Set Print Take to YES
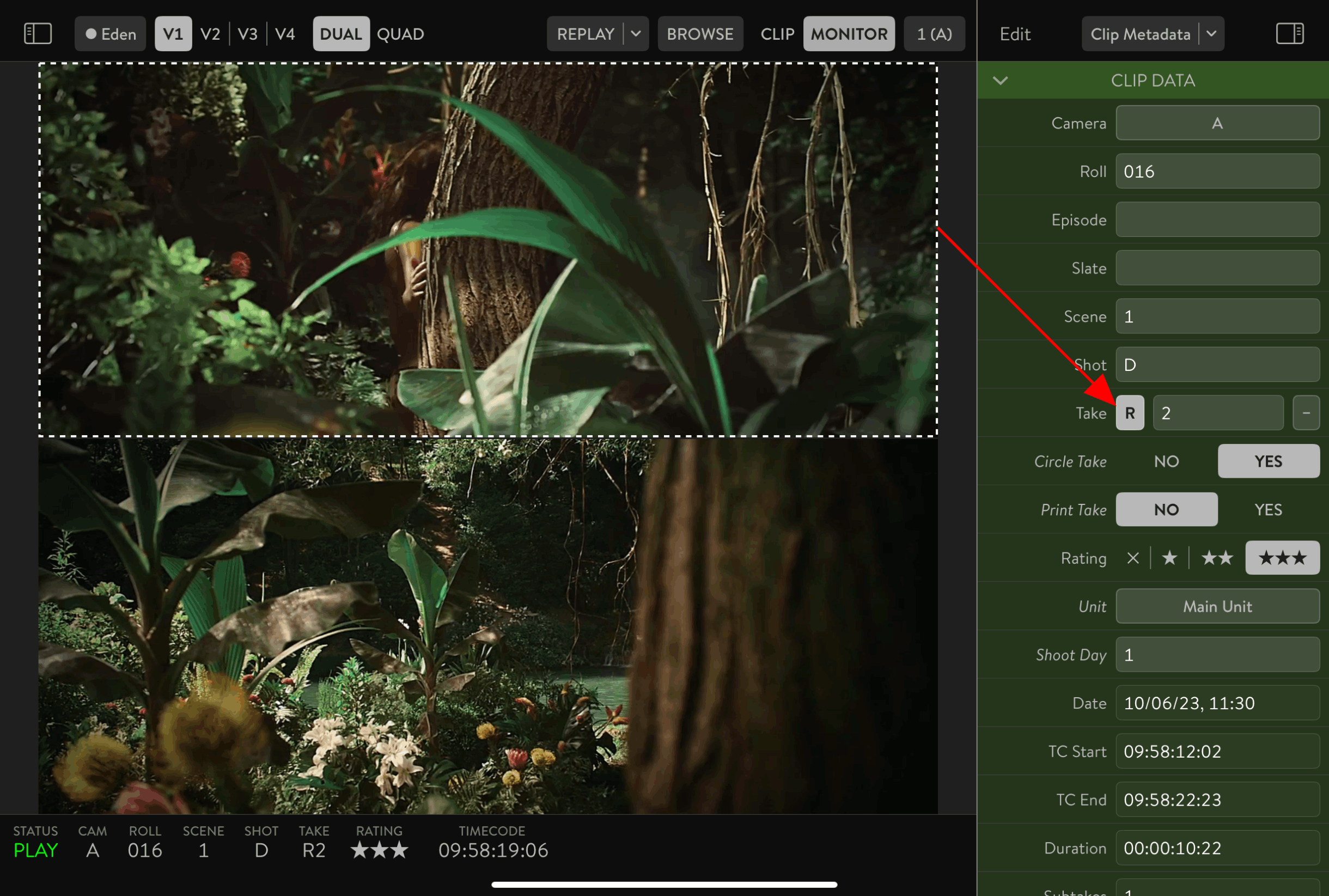Screen dimensions: 1329x896 (x=1268, y=510)
